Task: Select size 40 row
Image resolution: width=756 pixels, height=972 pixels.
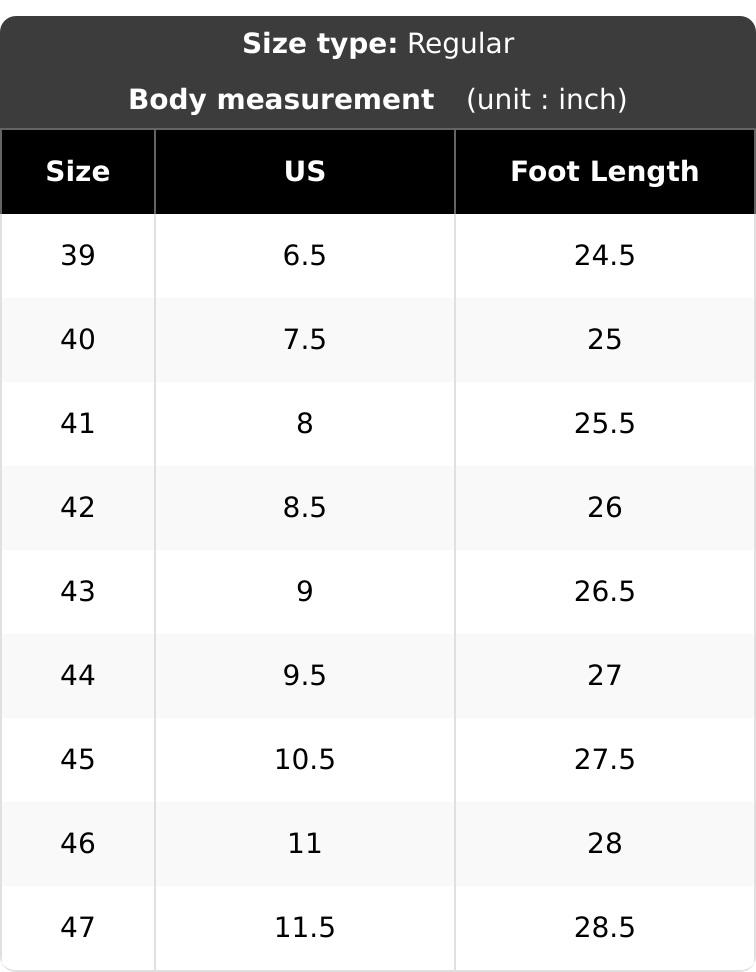Action: point(378,340)
